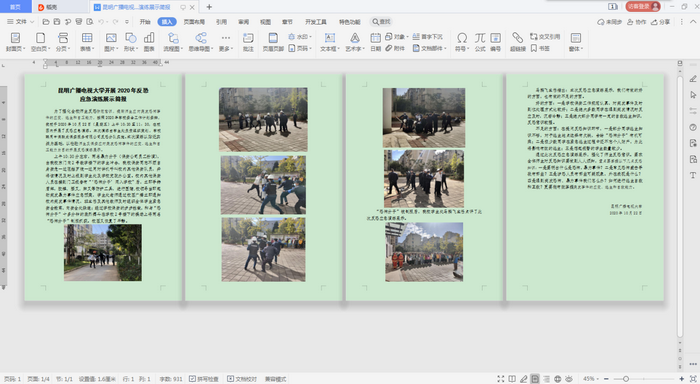The width and height of the screenshot is (700, 384).
Task: Open the object (对象) dropdown
Action: pyautogui.click(x=396, y=37)
